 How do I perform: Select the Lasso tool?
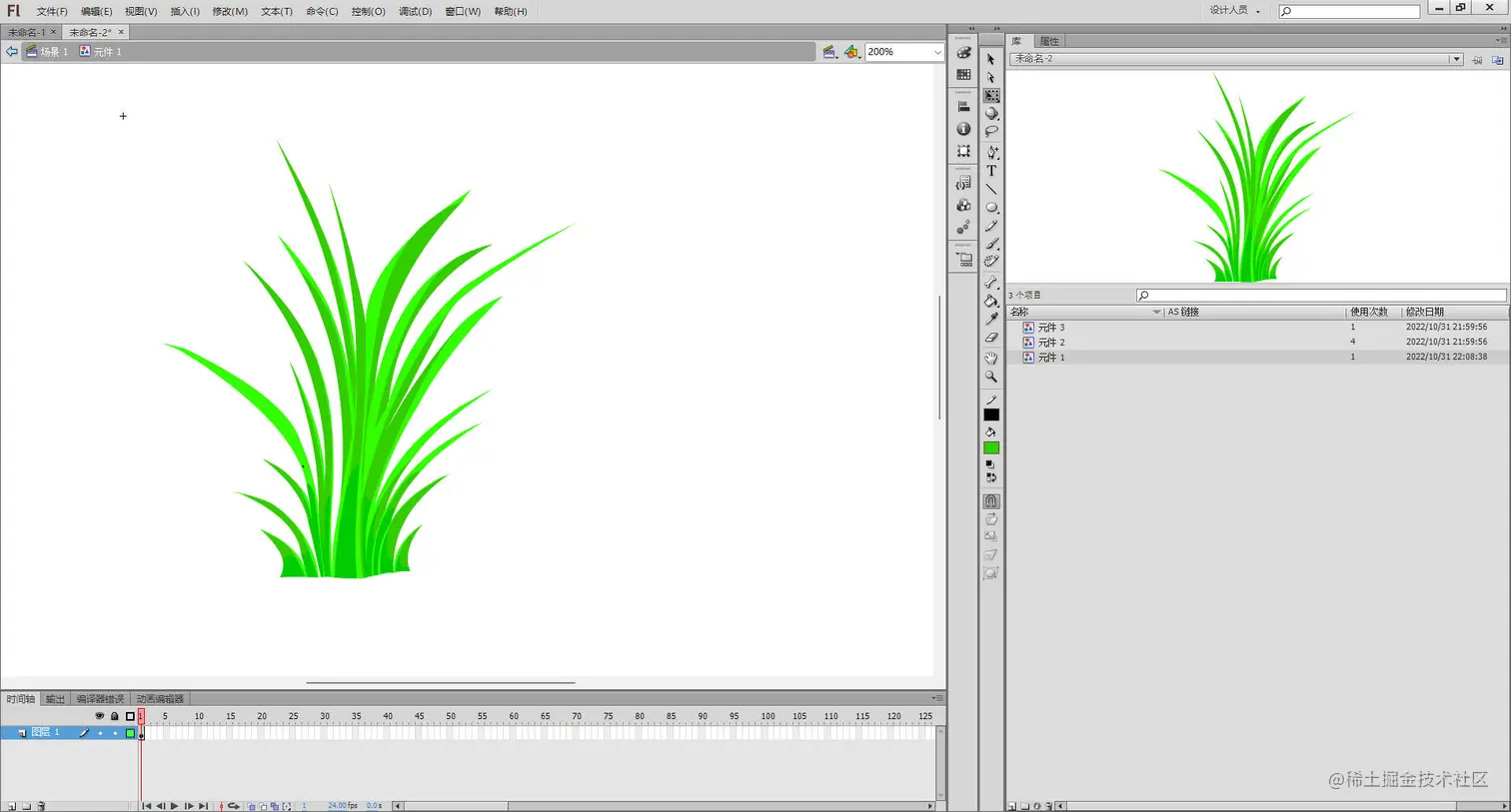991,131
